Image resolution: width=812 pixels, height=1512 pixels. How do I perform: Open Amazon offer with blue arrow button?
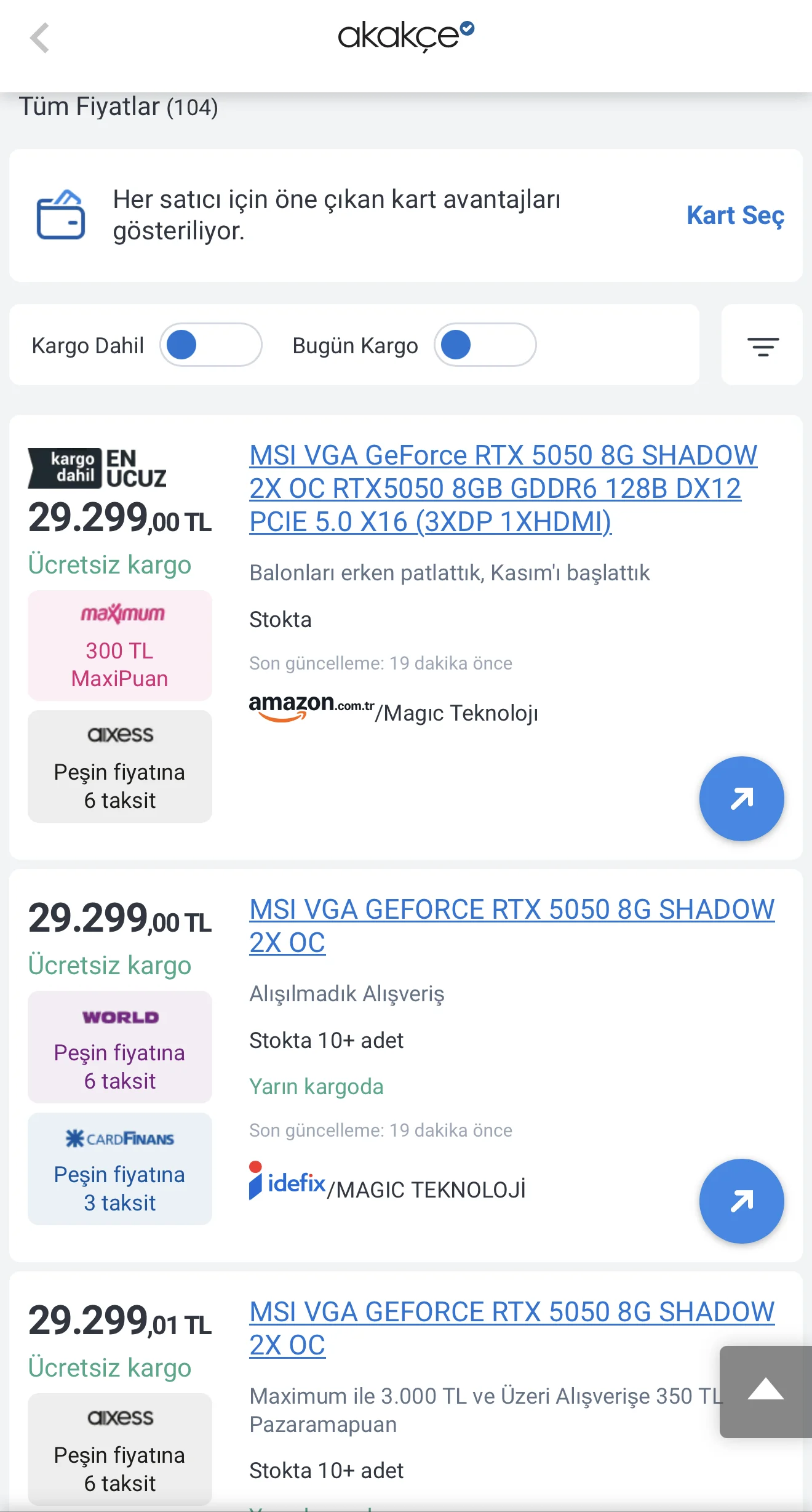741,798
